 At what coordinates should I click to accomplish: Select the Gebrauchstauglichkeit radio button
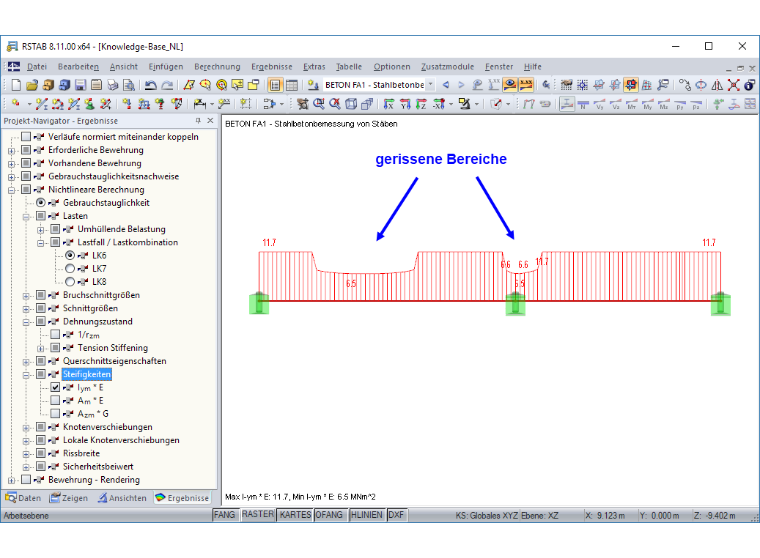click(41, 203)
